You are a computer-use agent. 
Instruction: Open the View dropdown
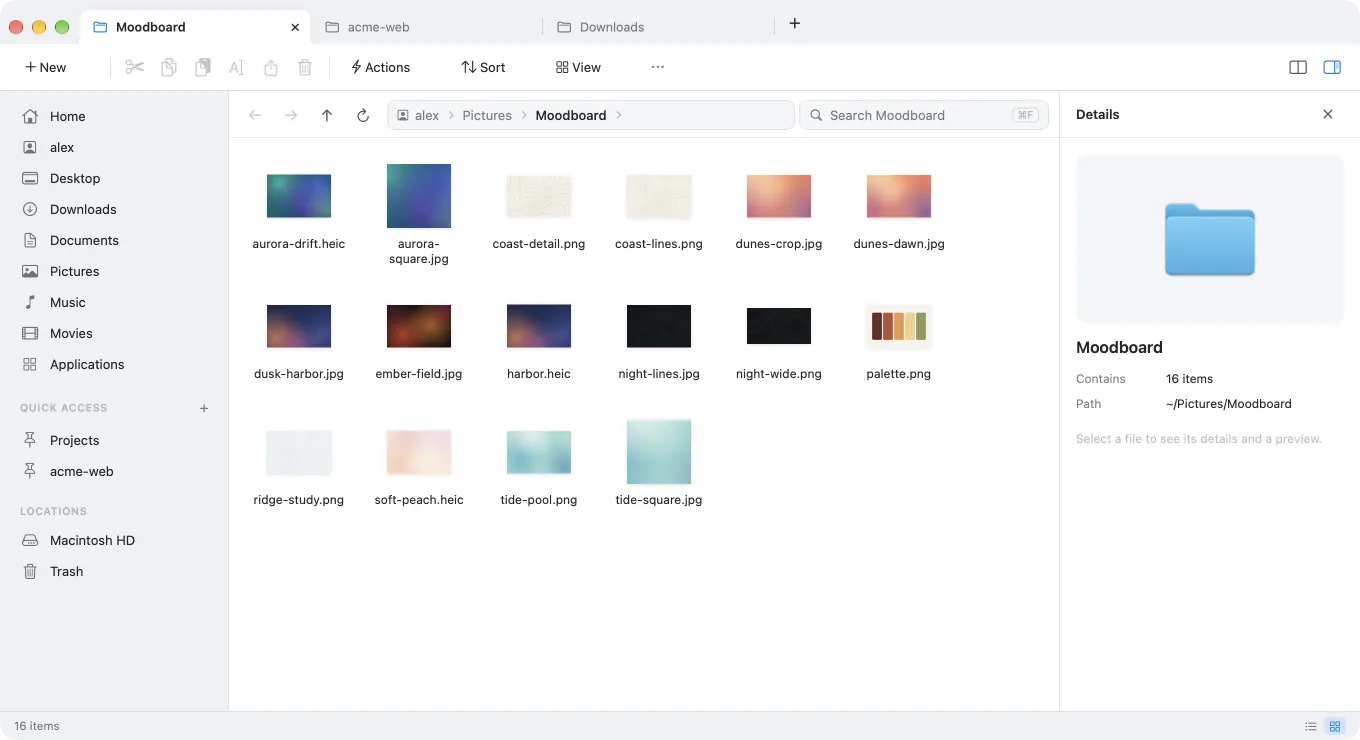[578, 67]
